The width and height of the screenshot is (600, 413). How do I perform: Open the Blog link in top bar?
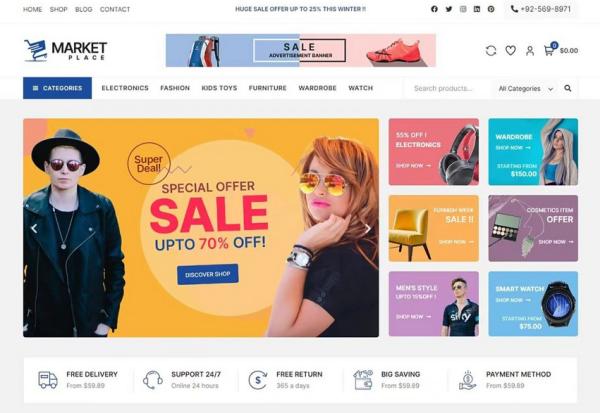point(84,9)
